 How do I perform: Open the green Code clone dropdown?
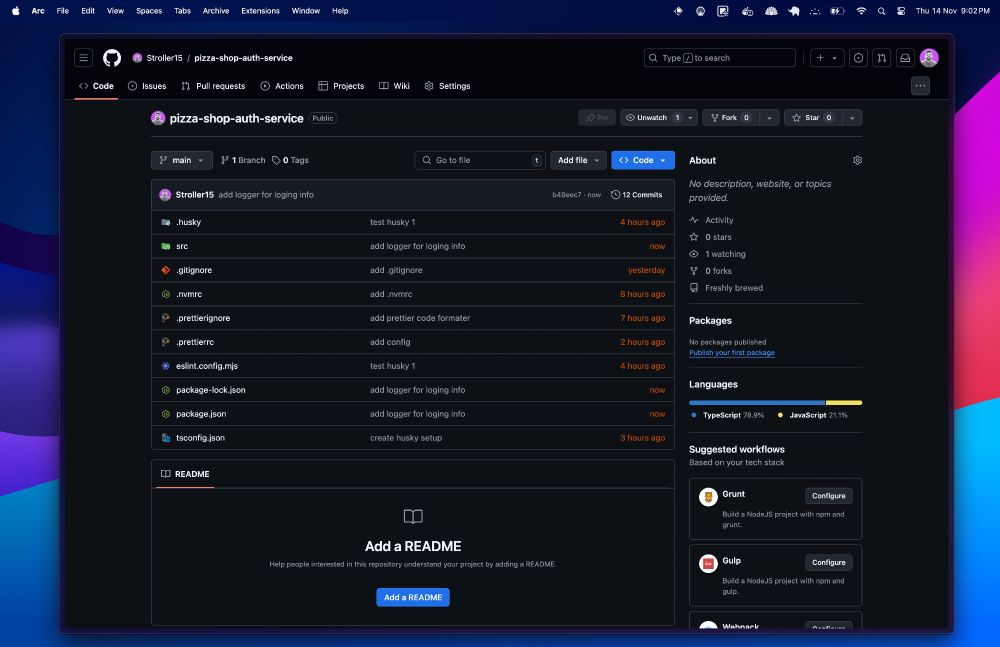643,160
